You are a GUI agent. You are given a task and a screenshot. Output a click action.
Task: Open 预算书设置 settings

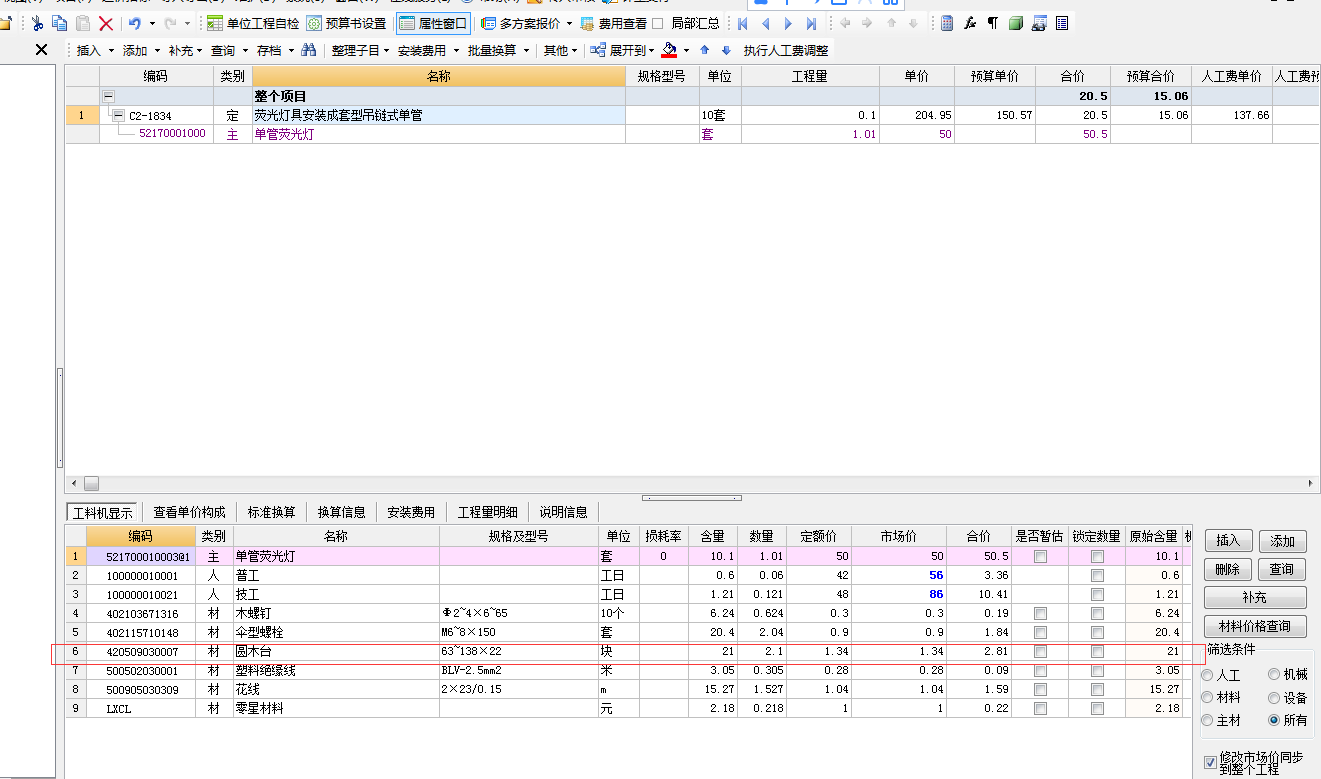[347, 23]
